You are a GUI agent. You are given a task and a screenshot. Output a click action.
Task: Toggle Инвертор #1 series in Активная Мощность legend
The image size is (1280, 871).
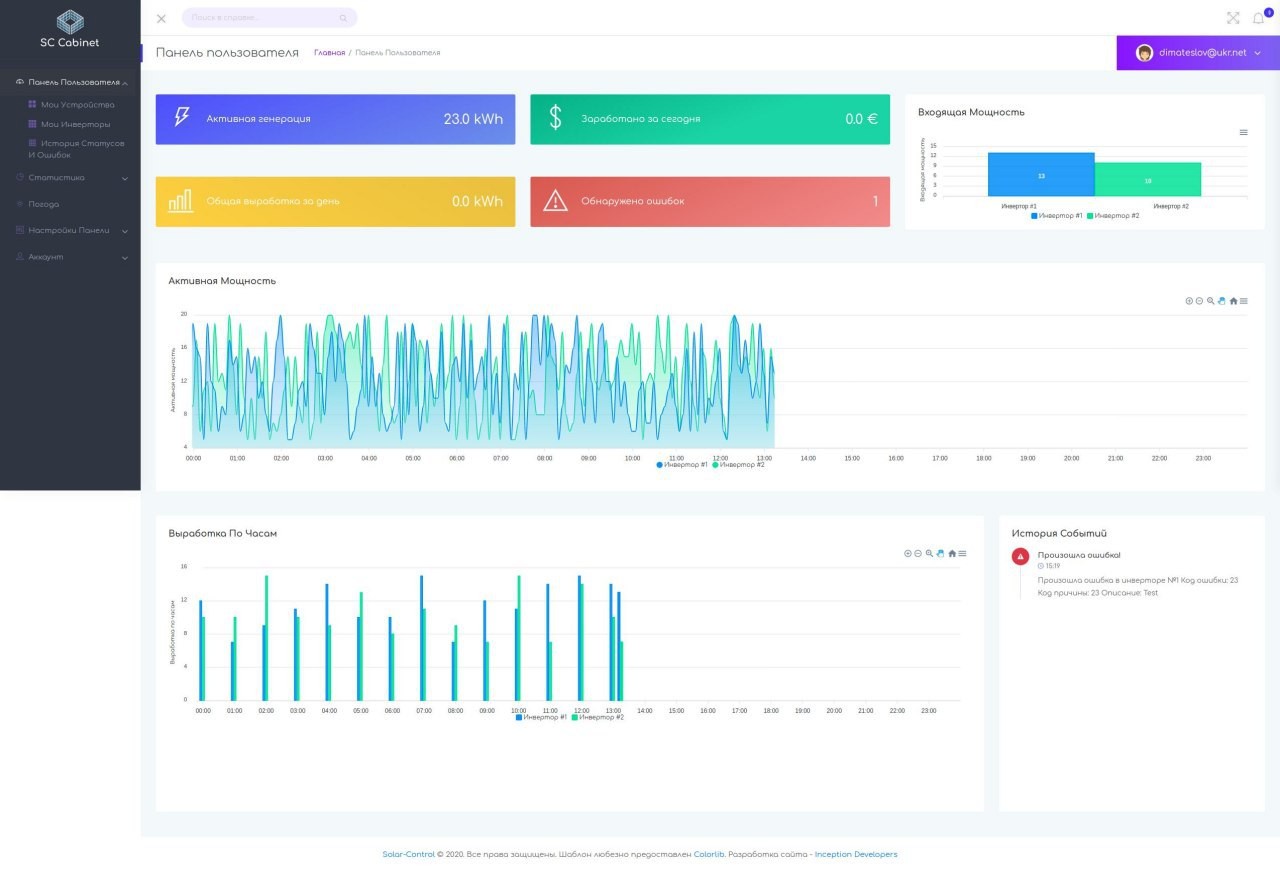point(682,465)
